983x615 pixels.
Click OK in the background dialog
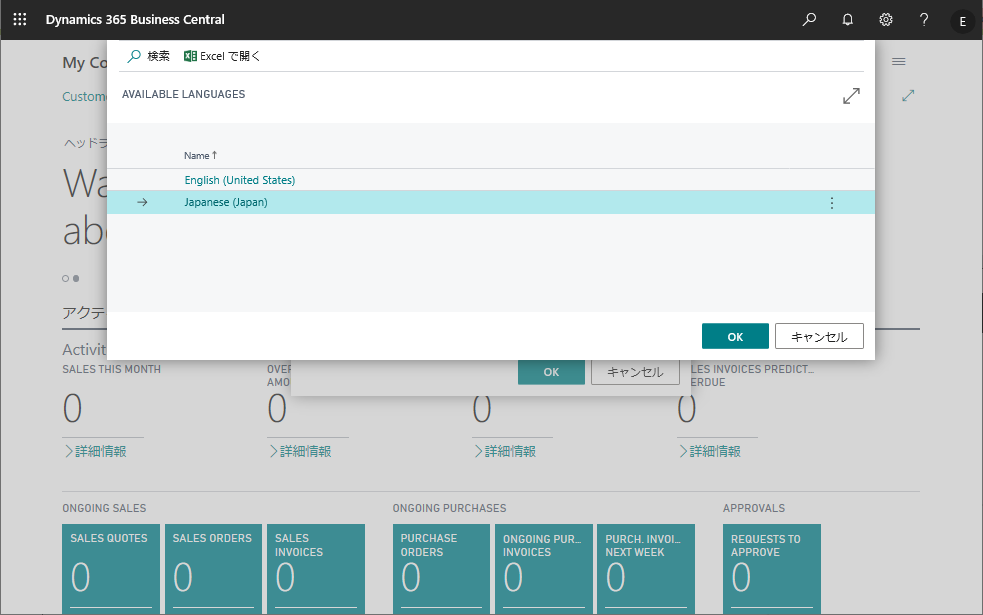tap(551, 372)
